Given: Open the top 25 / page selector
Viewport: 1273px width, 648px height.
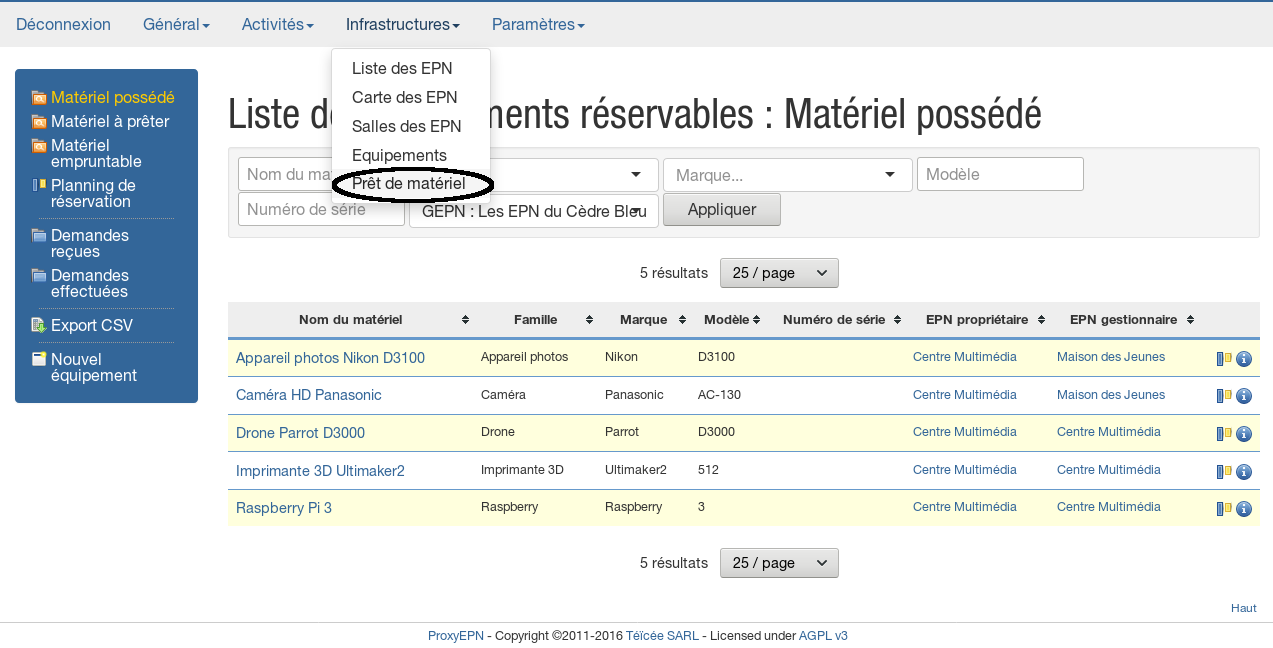Looking at the screenshot, I should [x=779, y=273].
